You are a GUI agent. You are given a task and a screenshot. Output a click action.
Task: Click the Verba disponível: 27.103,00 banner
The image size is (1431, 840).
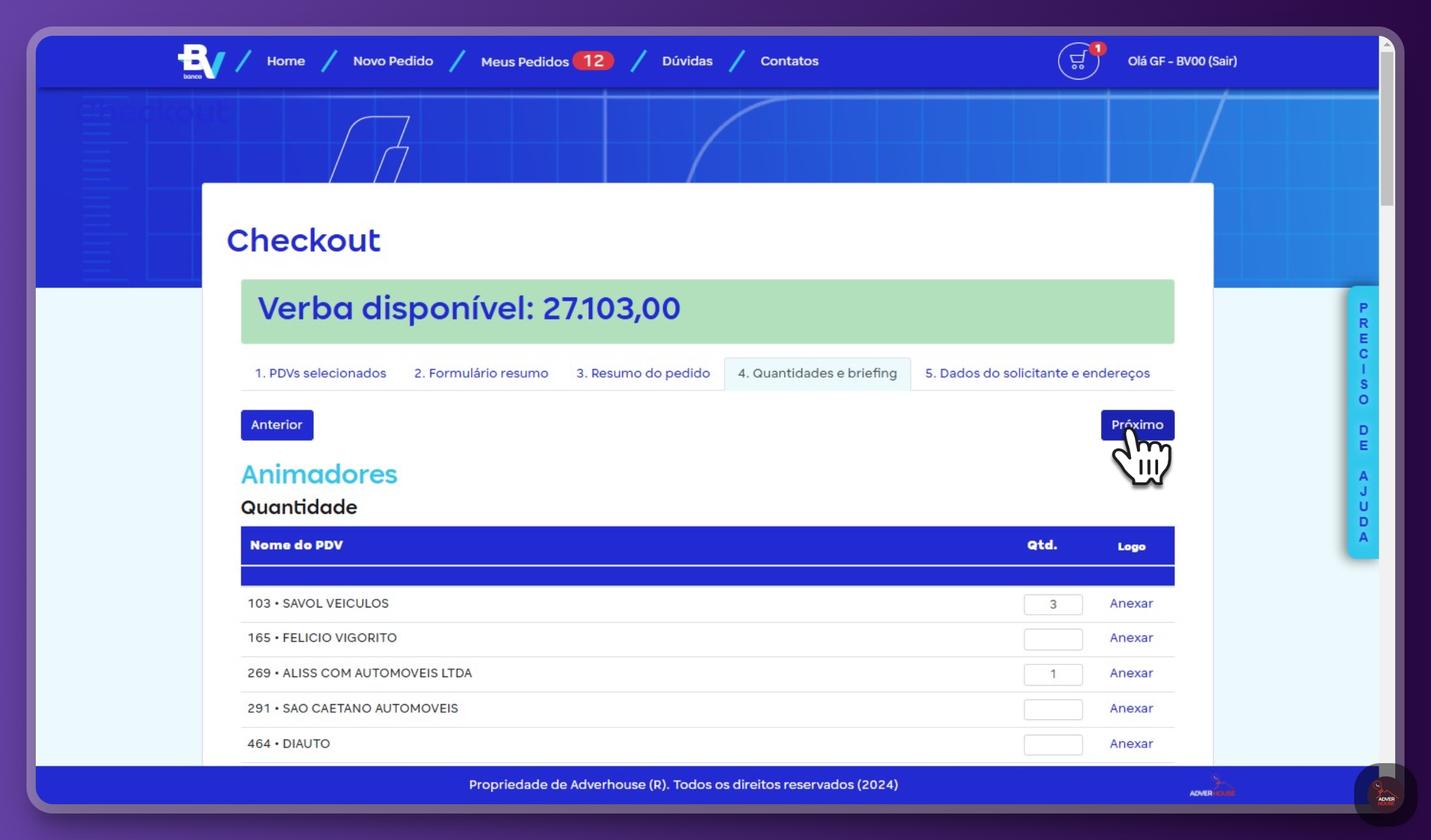tap(708, 311)
